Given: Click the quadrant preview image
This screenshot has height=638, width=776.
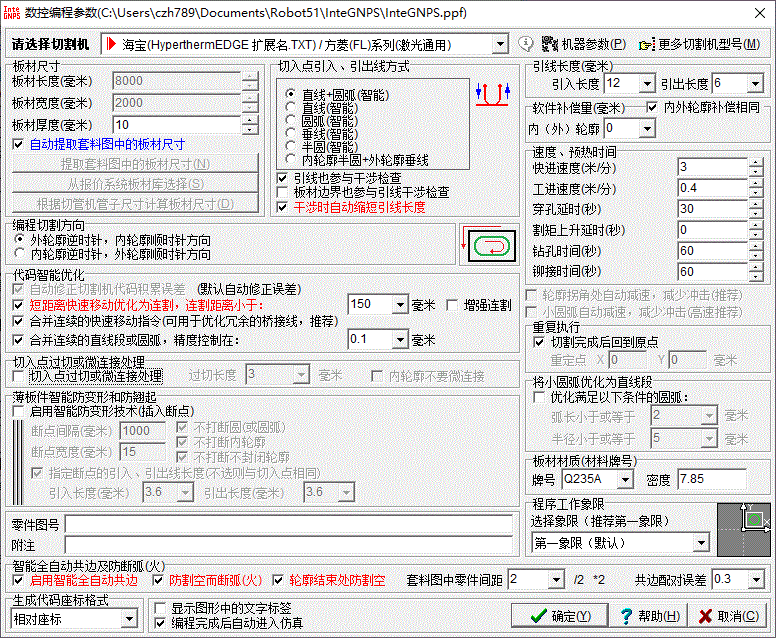Looking at the screenshot, I should coord(743,530).
